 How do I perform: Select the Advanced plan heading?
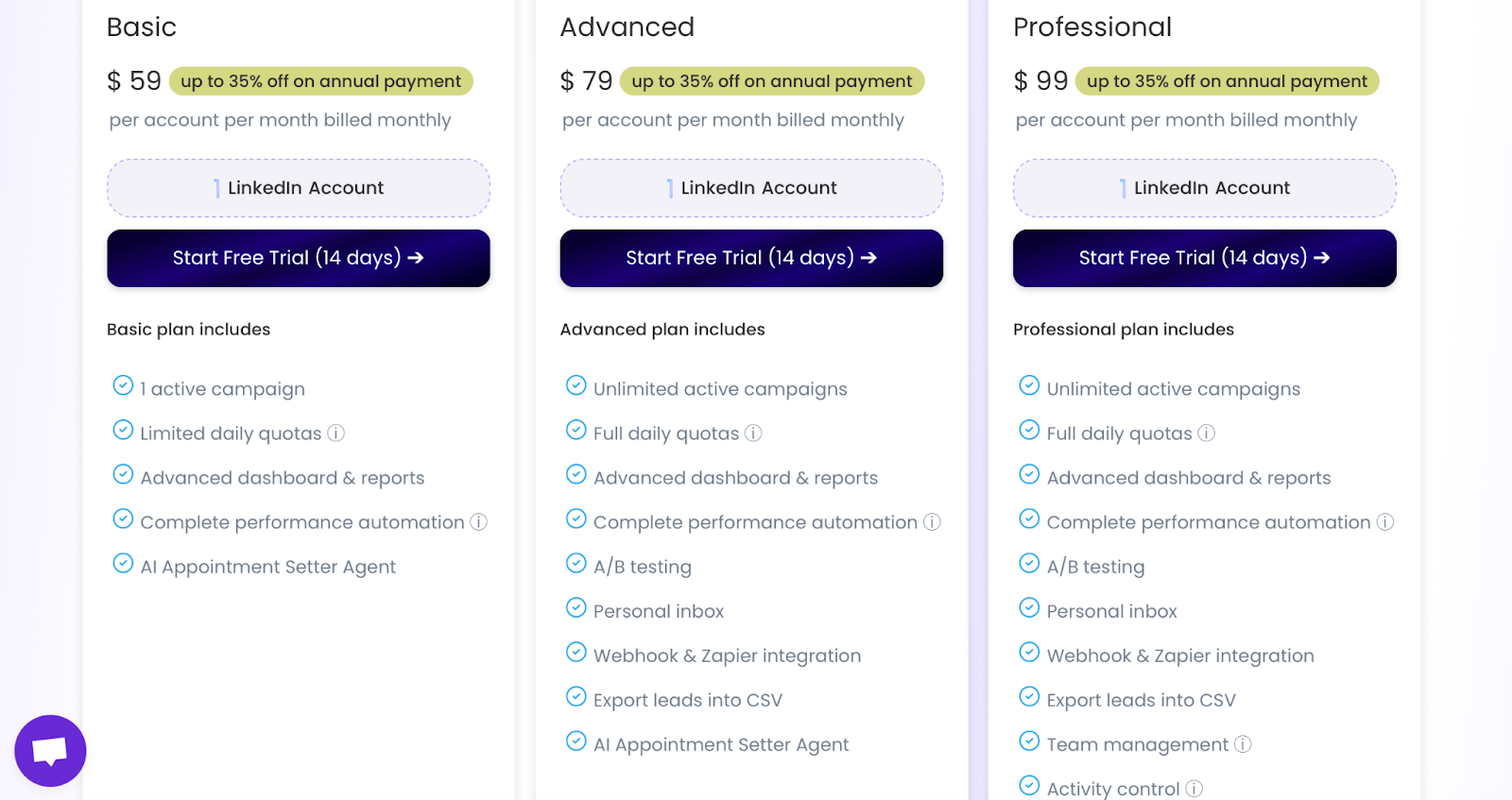click(627, 27)
